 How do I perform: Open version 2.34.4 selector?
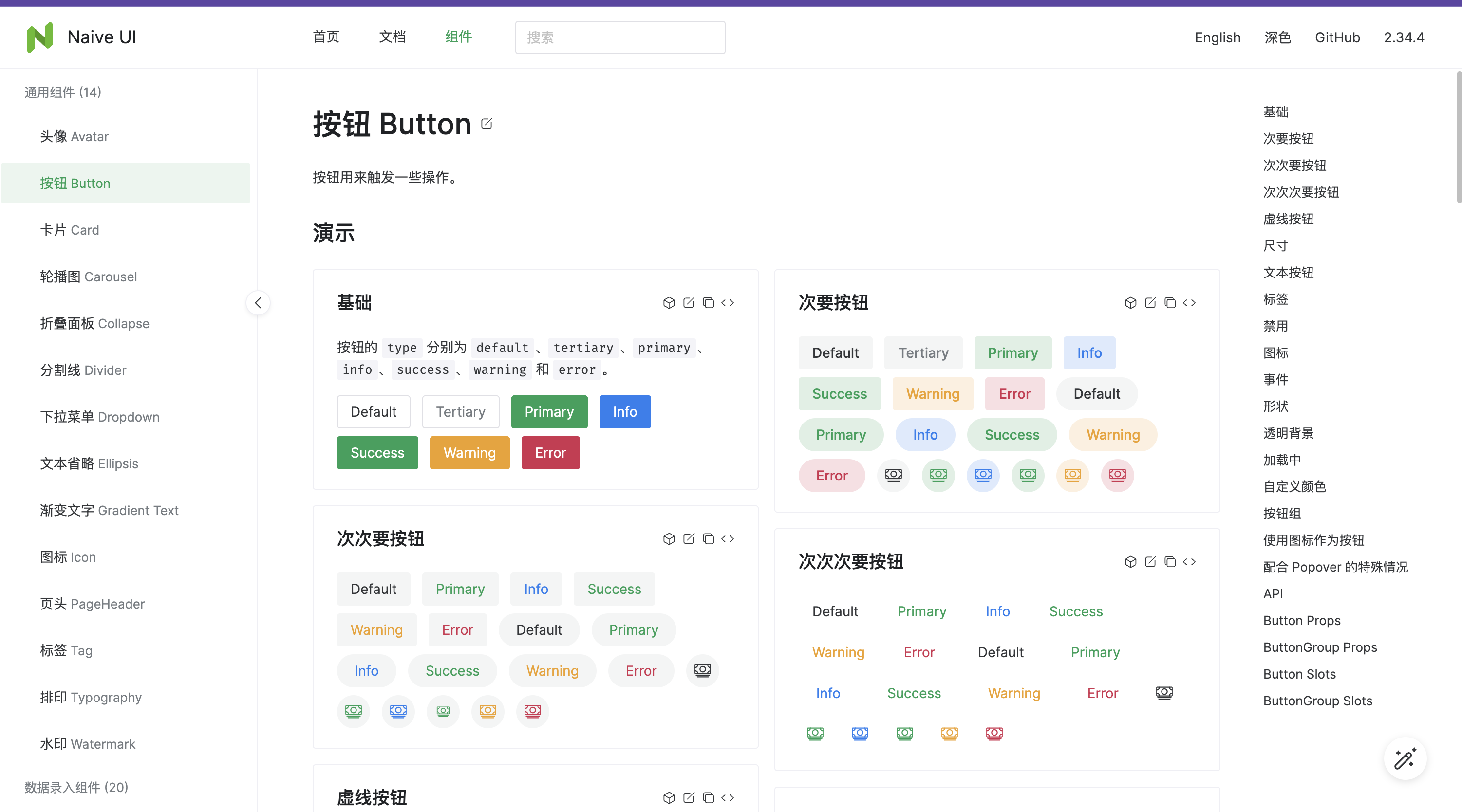(1404, 37)
